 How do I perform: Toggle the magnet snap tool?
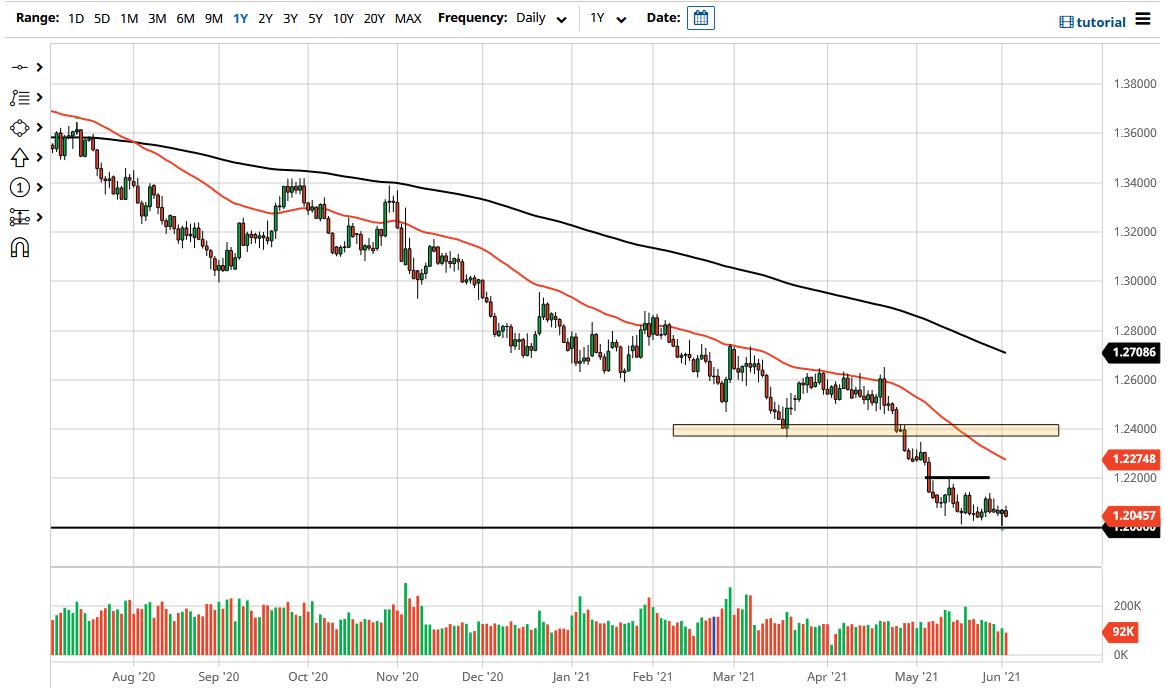coord(20,247)
